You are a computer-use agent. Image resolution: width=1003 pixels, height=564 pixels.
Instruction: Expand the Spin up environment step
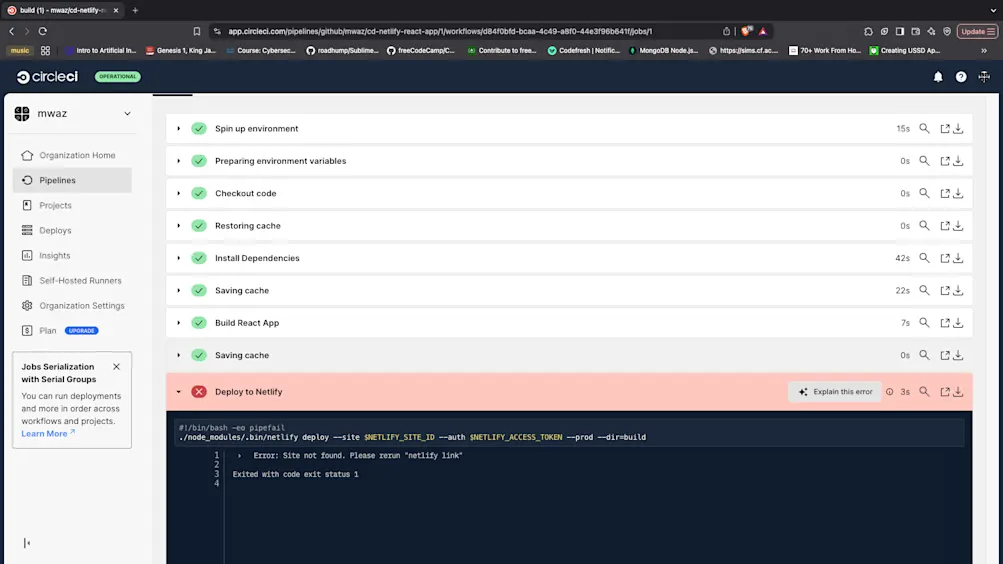pyautogui.click(x=178, y=129)
